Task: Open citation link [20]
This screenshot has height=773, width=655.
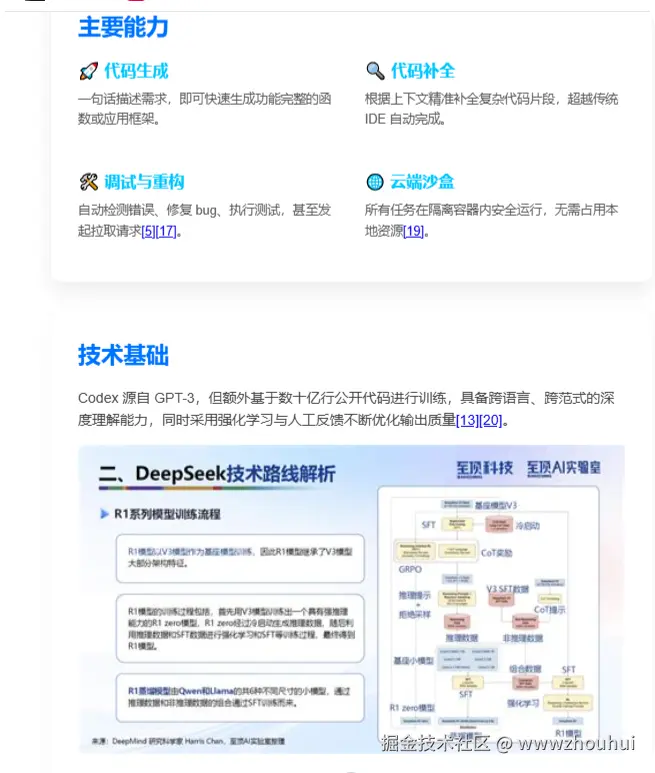Action: [491, 421]
